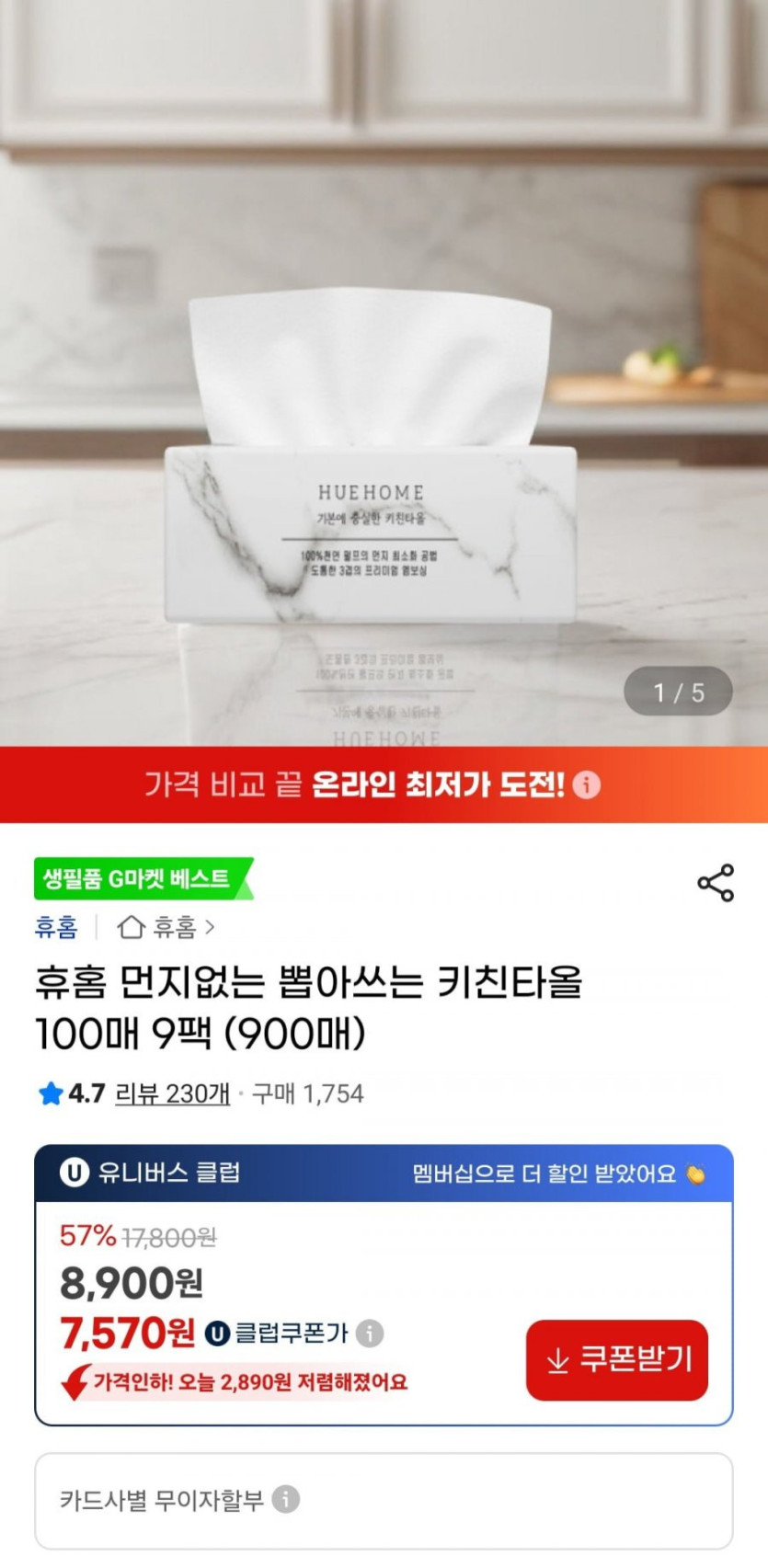The image size is (768, 1568).
Task: Tap the 유니버스 클럽 U logo
Action: (74, 1173)
